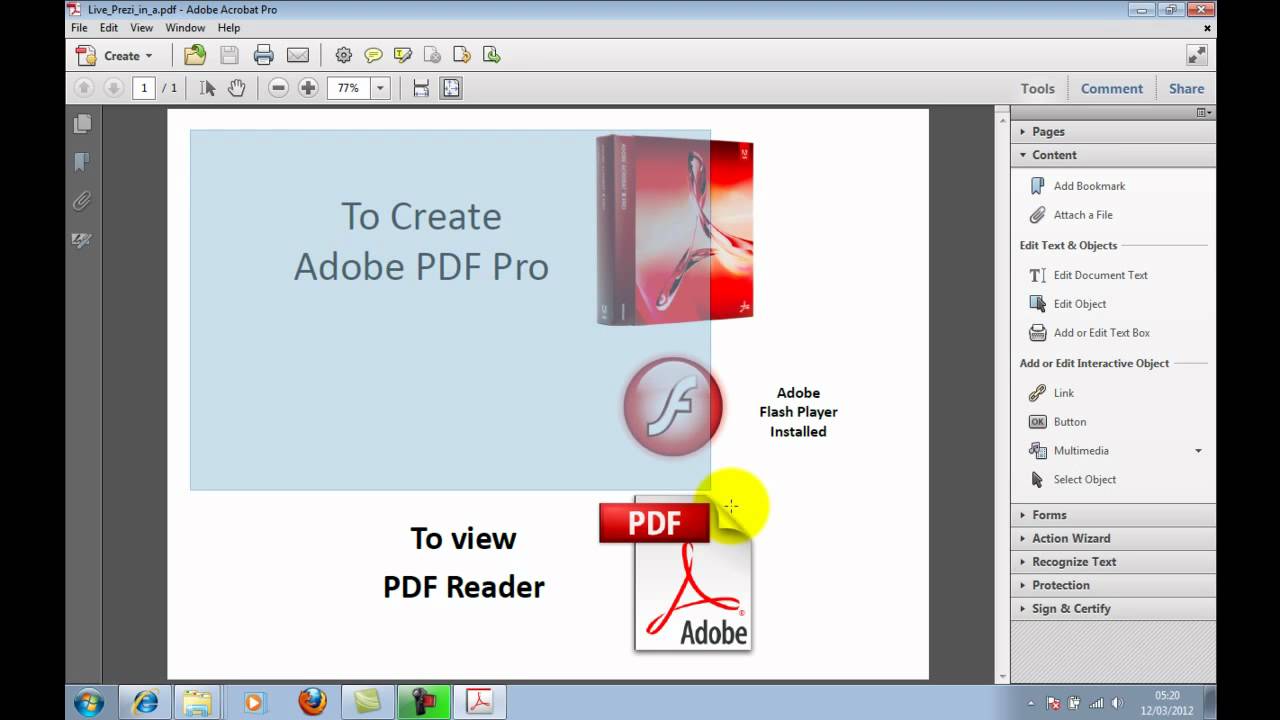Open Firefox from the taskbar
Viewport: 1280px width, 720px height.
312,703
